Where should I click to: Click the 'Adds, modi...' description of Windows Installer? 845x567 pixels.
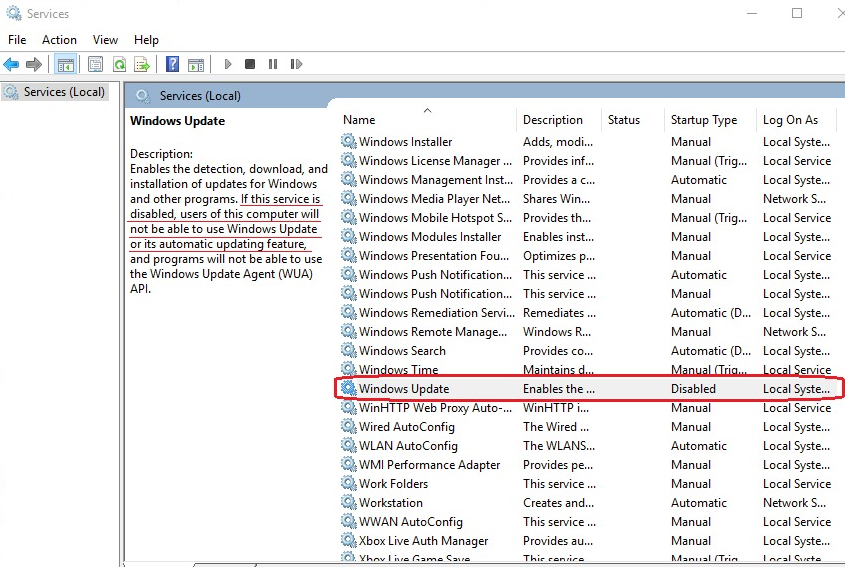pos(558,142)
